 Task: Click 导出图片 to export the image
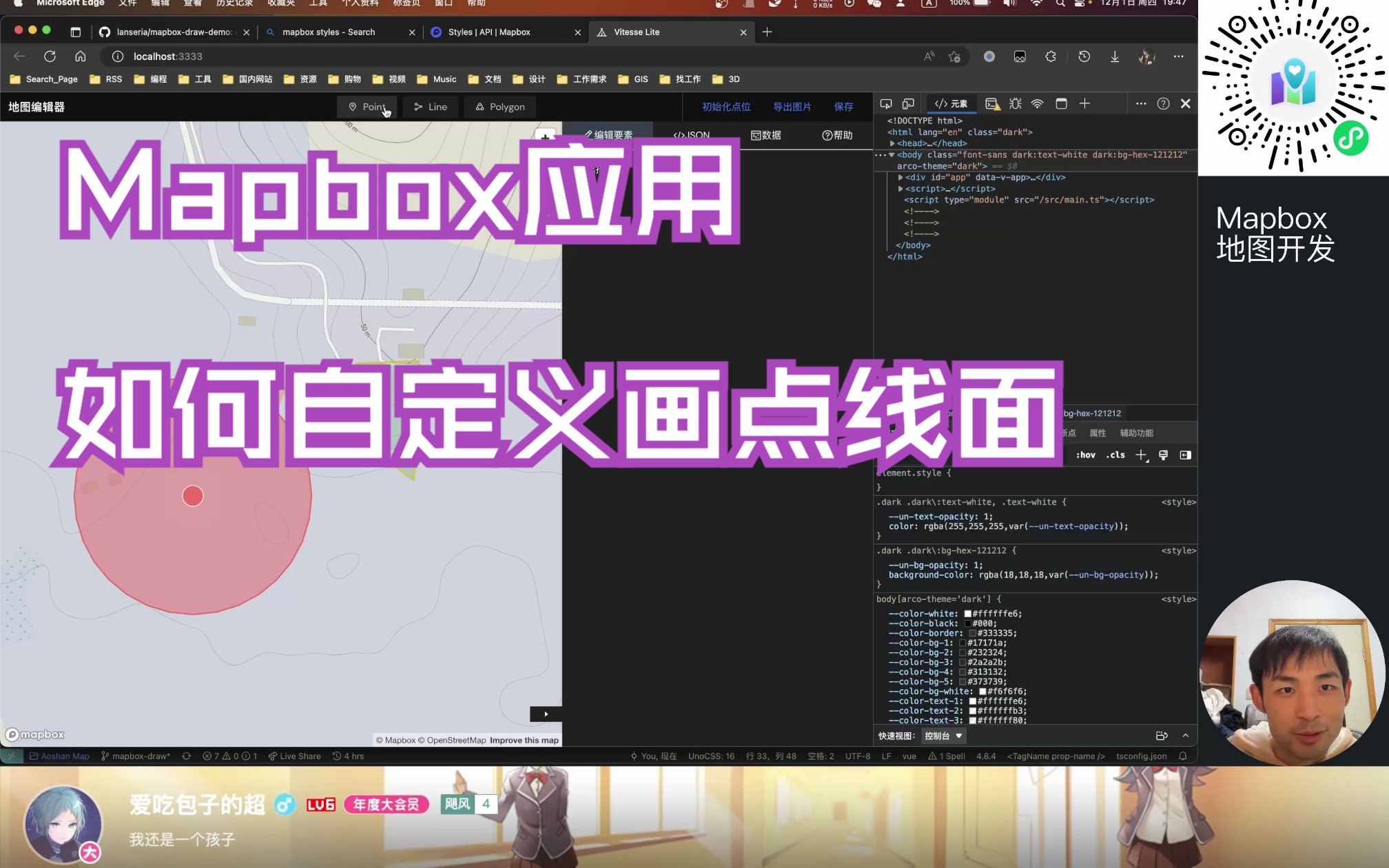[792, 107]
